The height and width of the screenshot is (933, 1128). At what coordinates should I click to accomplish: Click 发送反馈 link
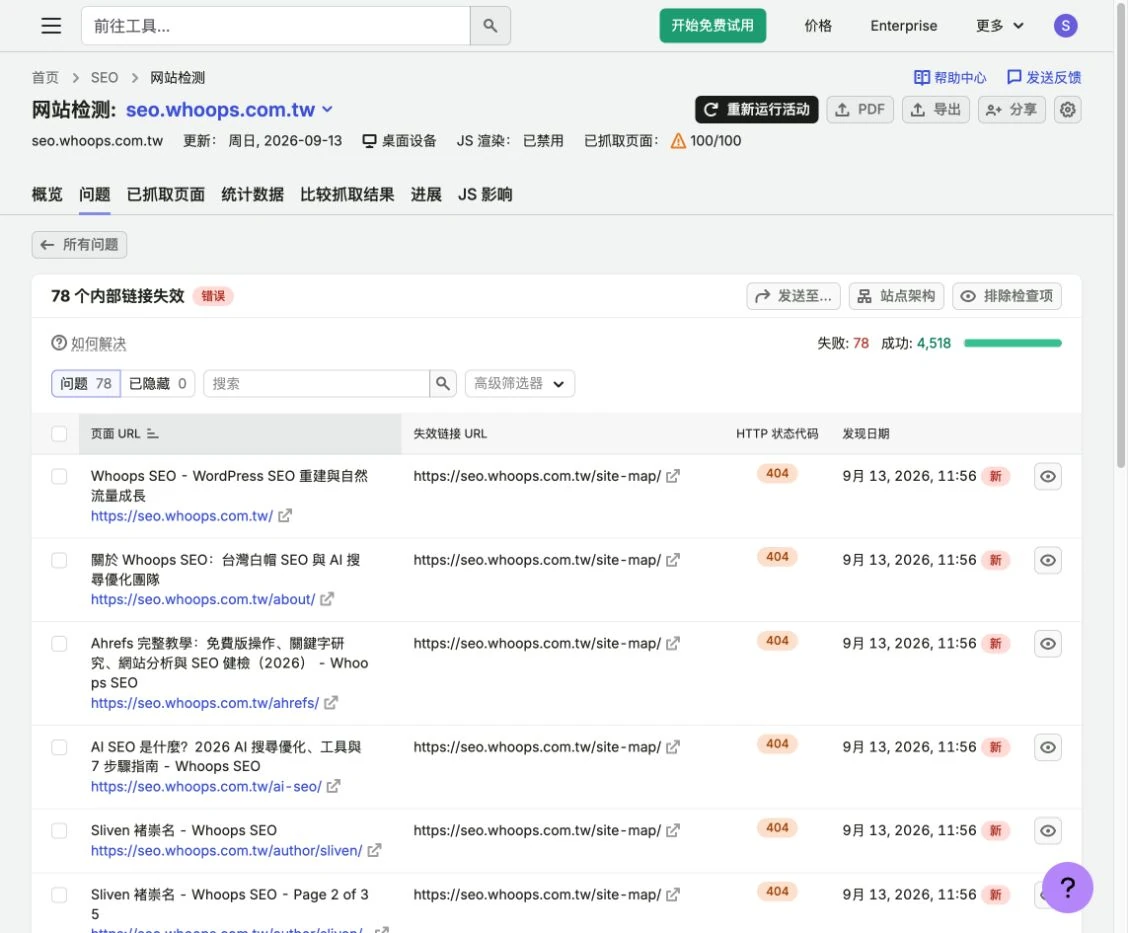coord(1044,78)
